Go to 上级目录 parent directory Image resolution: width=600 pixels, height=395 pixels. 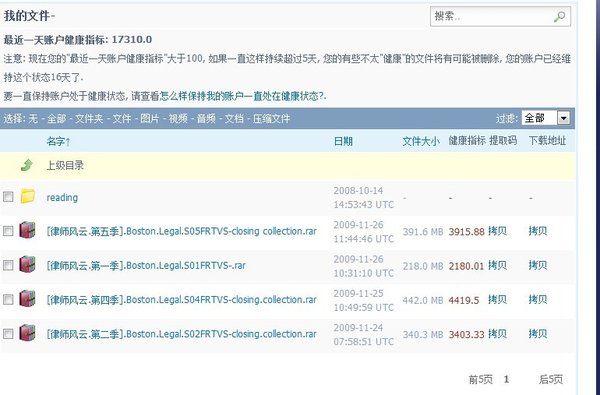click(65, 165)
